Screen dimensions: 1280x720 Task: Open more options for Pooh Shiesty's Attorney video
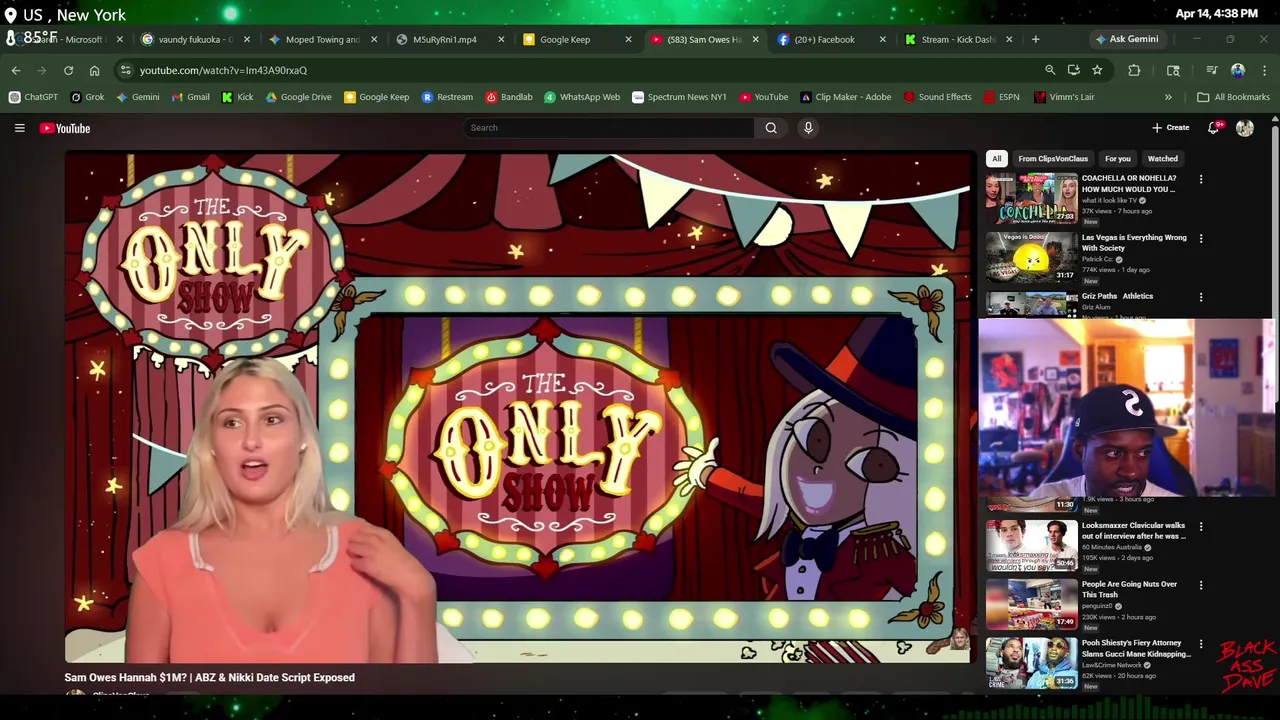pos(1201,644)
